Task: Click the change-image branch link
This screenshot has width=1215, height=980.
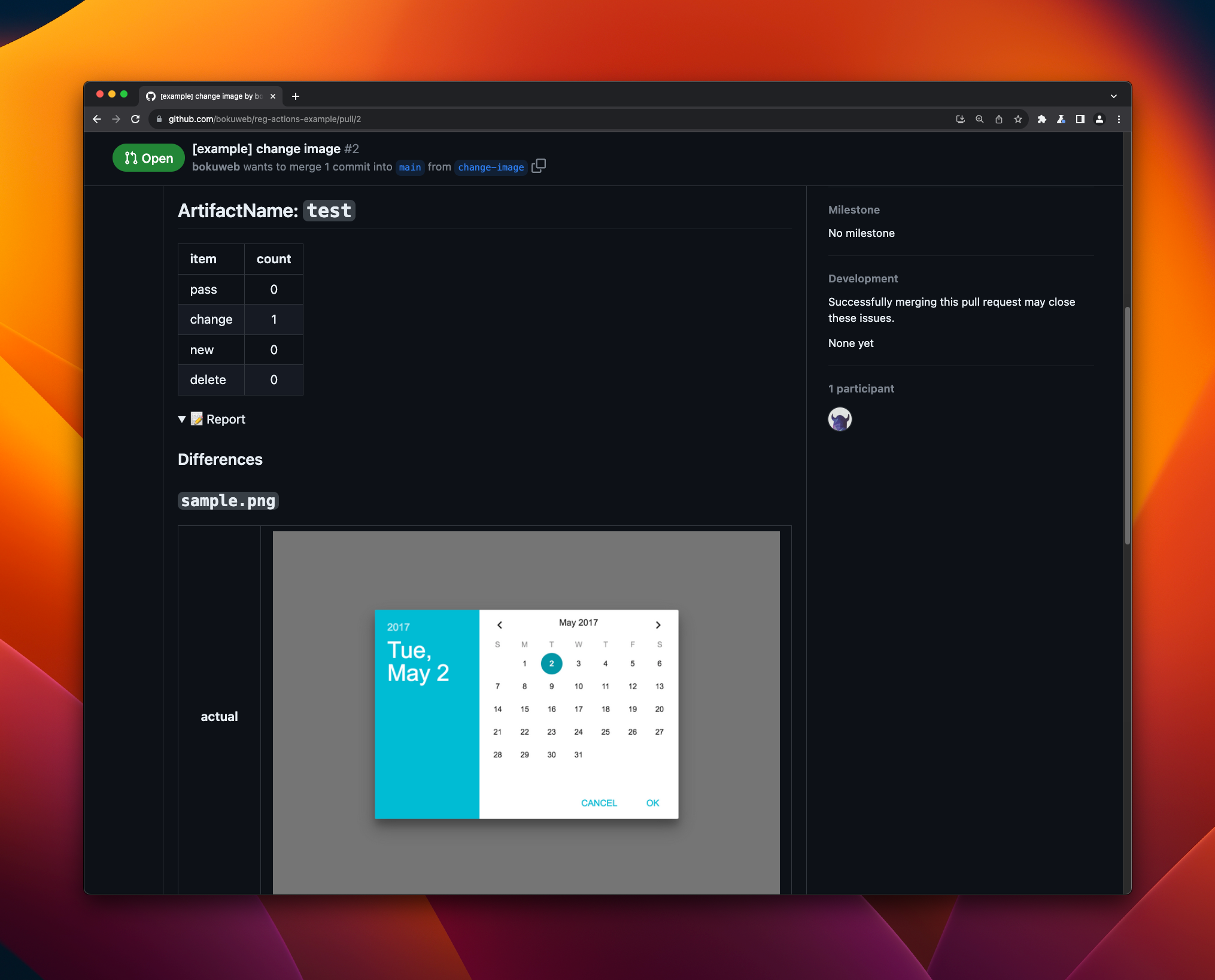Action: coord(491,168)
